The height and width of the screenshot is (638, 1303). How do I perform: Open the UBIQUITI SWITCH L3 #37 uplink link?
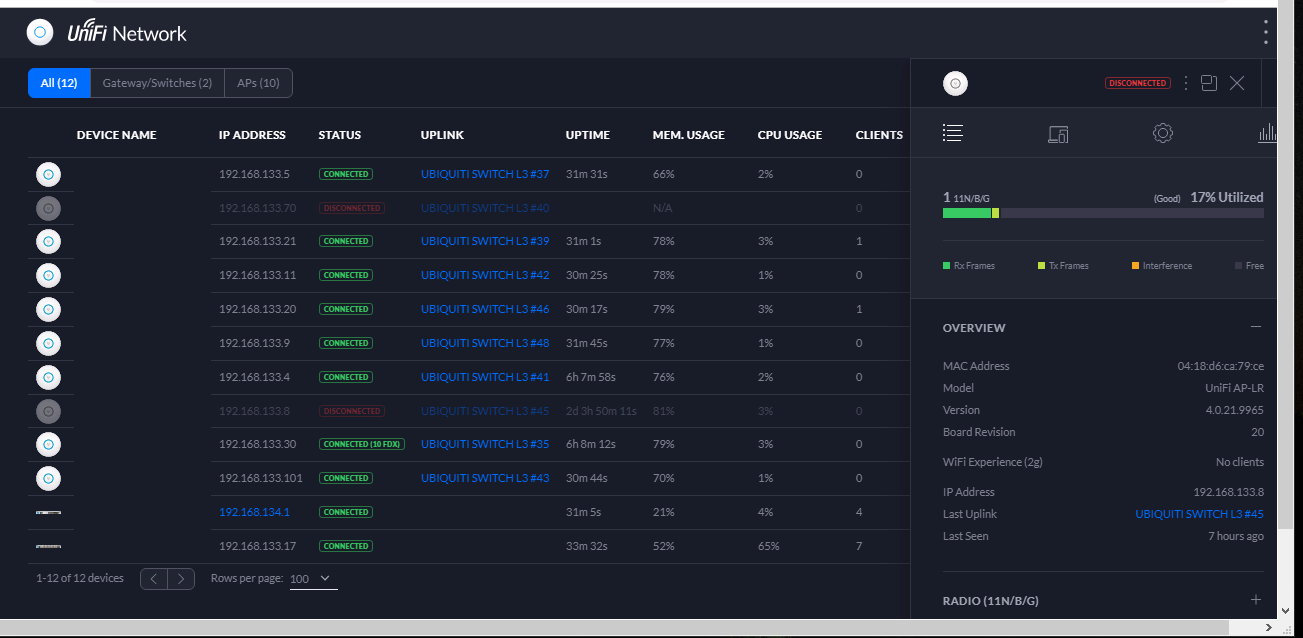(x=485, y=174)
